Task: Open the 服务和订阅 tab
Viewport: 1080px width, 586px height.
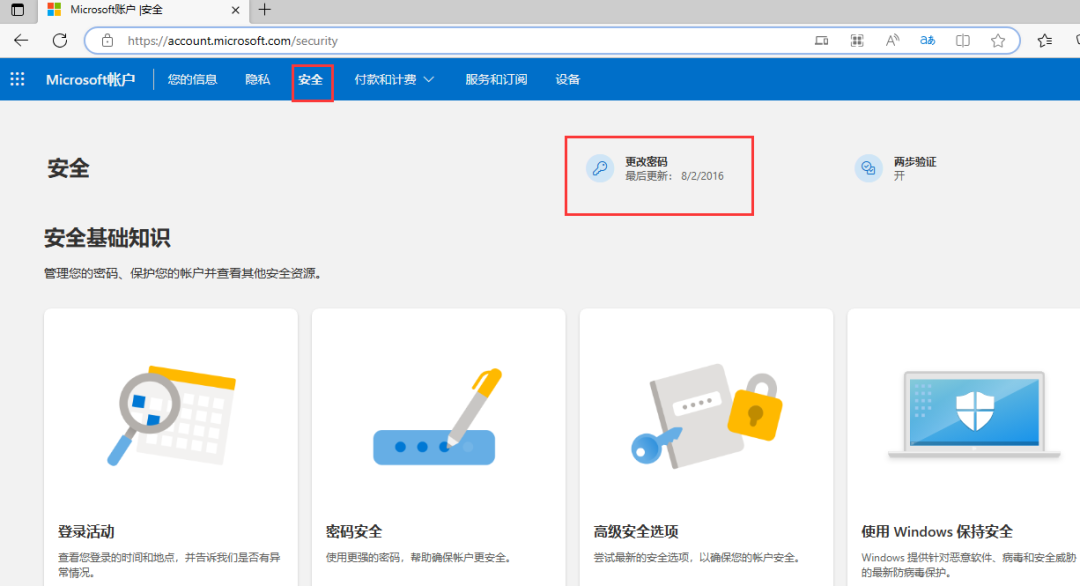Action: (496, 79)
